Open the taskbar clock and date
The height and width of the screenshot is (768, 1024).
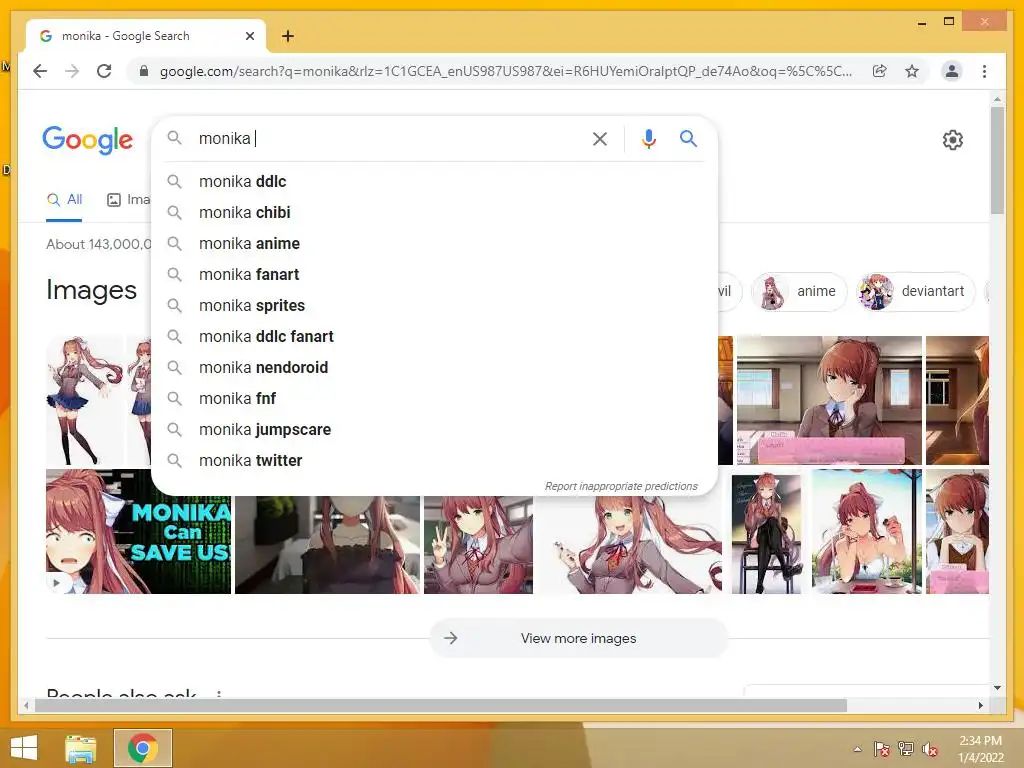[x=980, y=749]
